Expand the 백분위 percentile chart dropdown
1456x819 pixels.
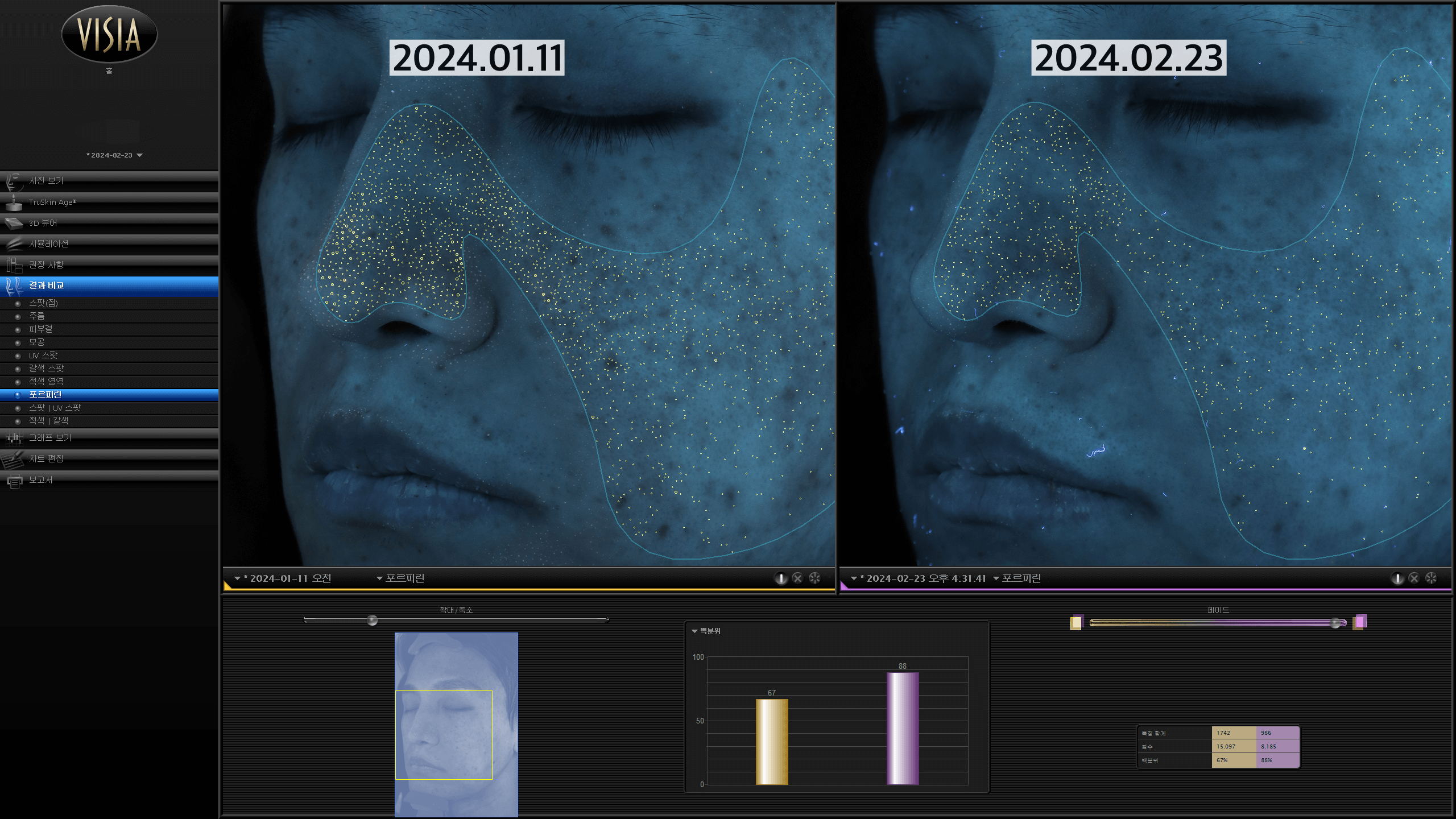pyautogui.click(x=706, y=631)
